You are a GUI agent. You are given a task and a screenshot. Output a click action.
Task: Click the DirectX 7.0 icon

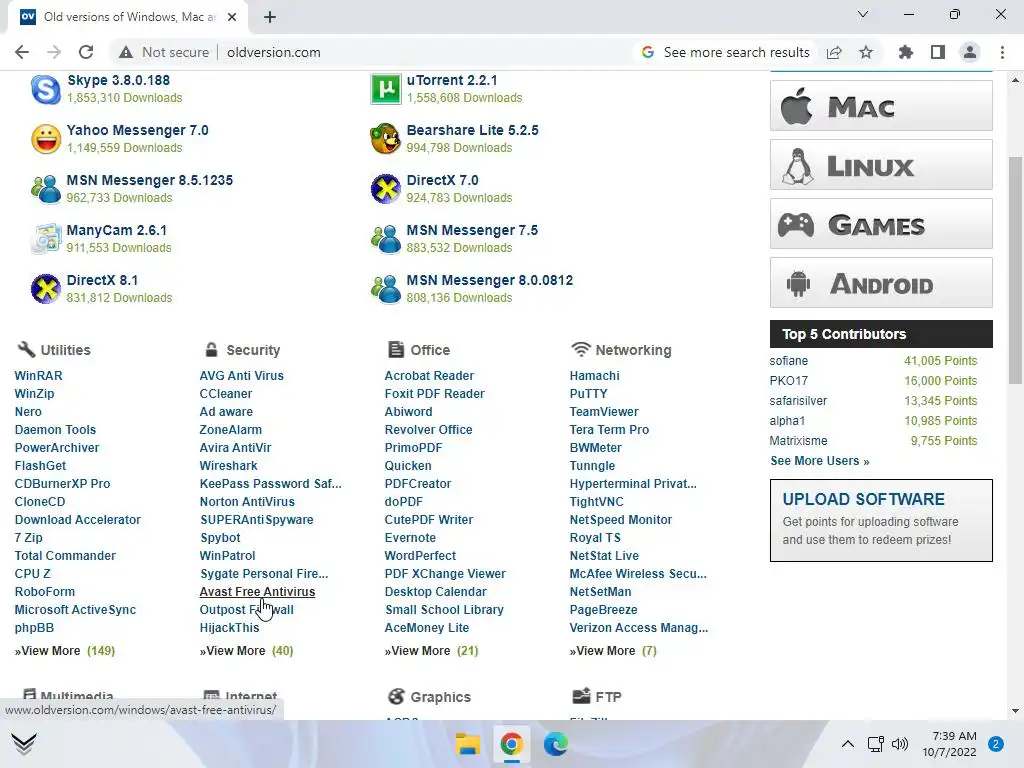coord(386,189)
